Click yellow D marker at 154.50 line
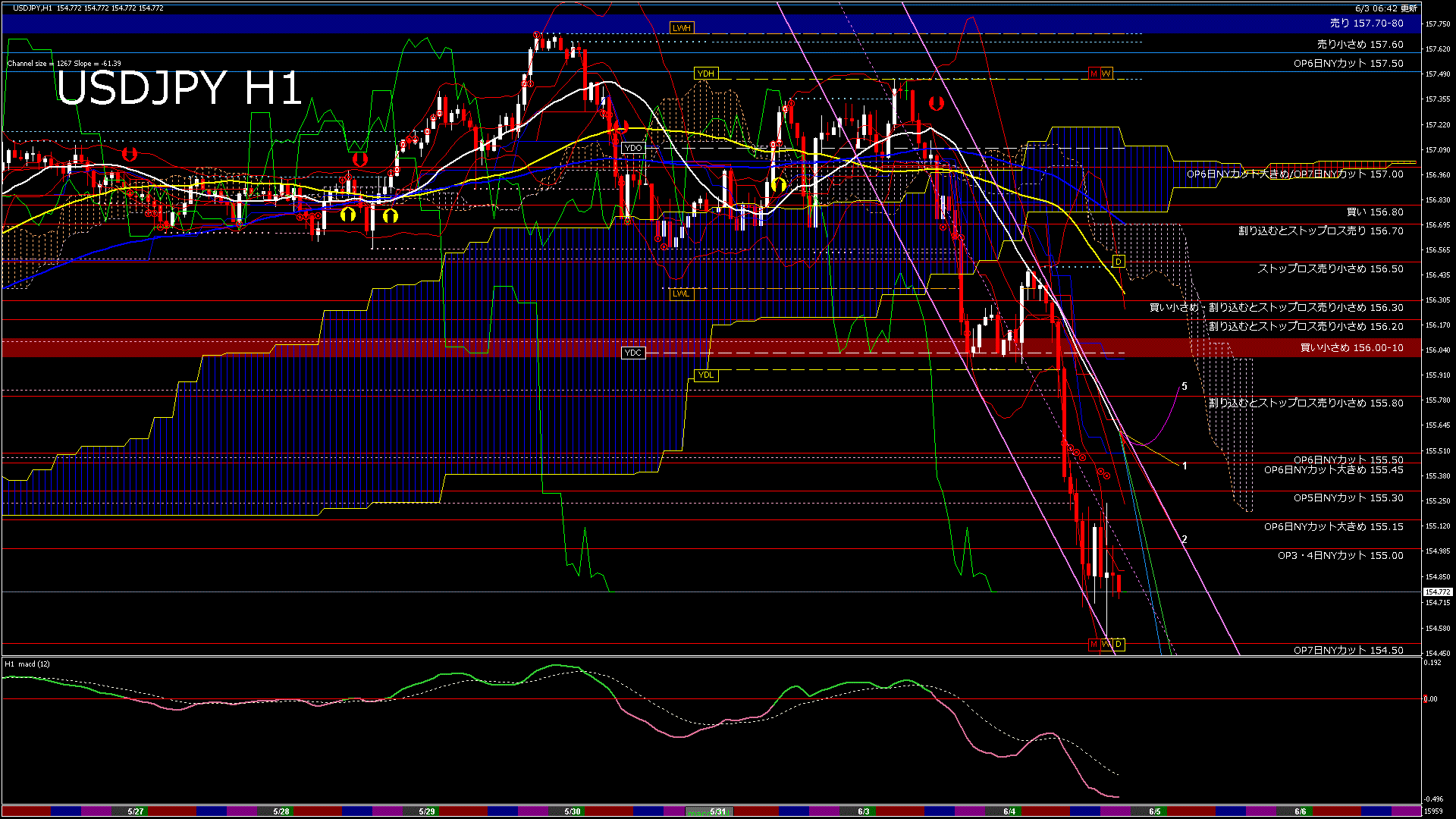Screen dimensions: 1456x819 [x=1119, y=644]
